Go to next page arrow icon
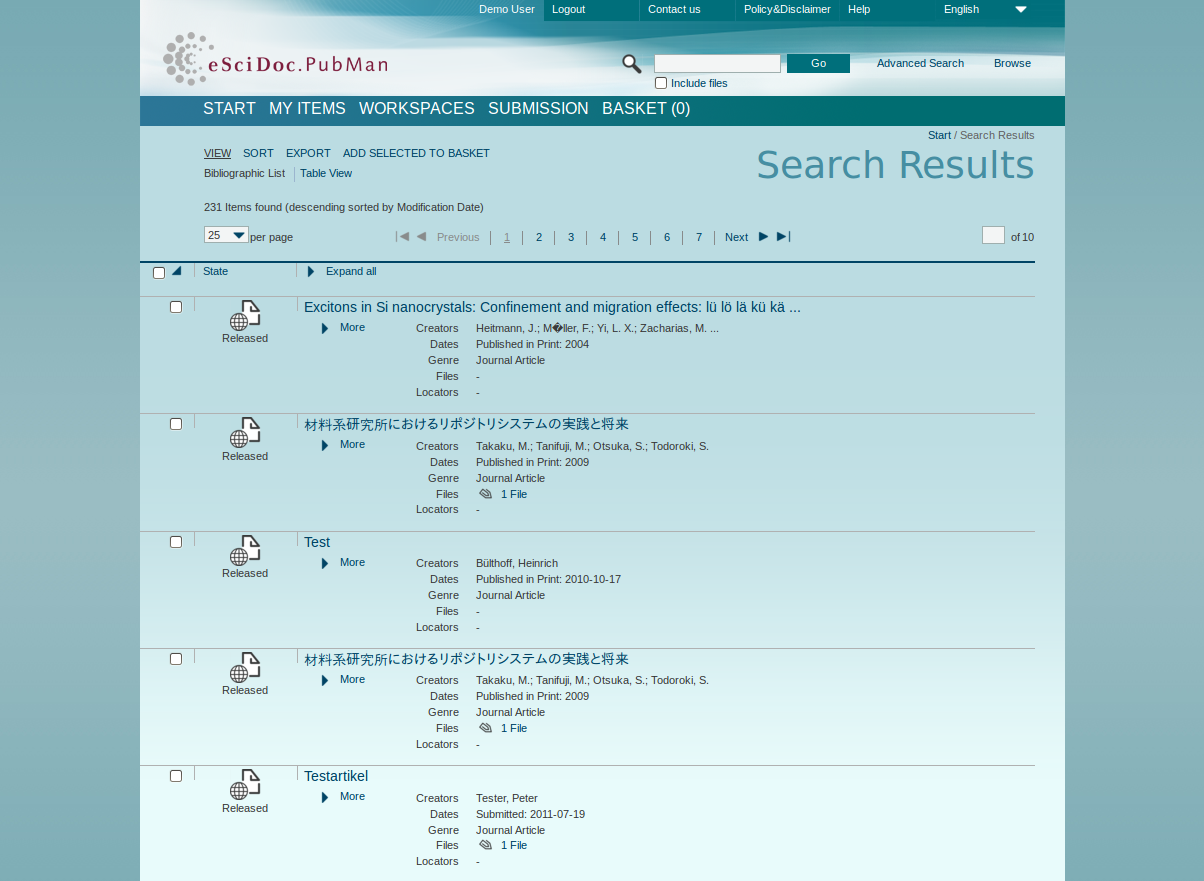Viewport: 1204px width, 881px height. tap(763, 237)
